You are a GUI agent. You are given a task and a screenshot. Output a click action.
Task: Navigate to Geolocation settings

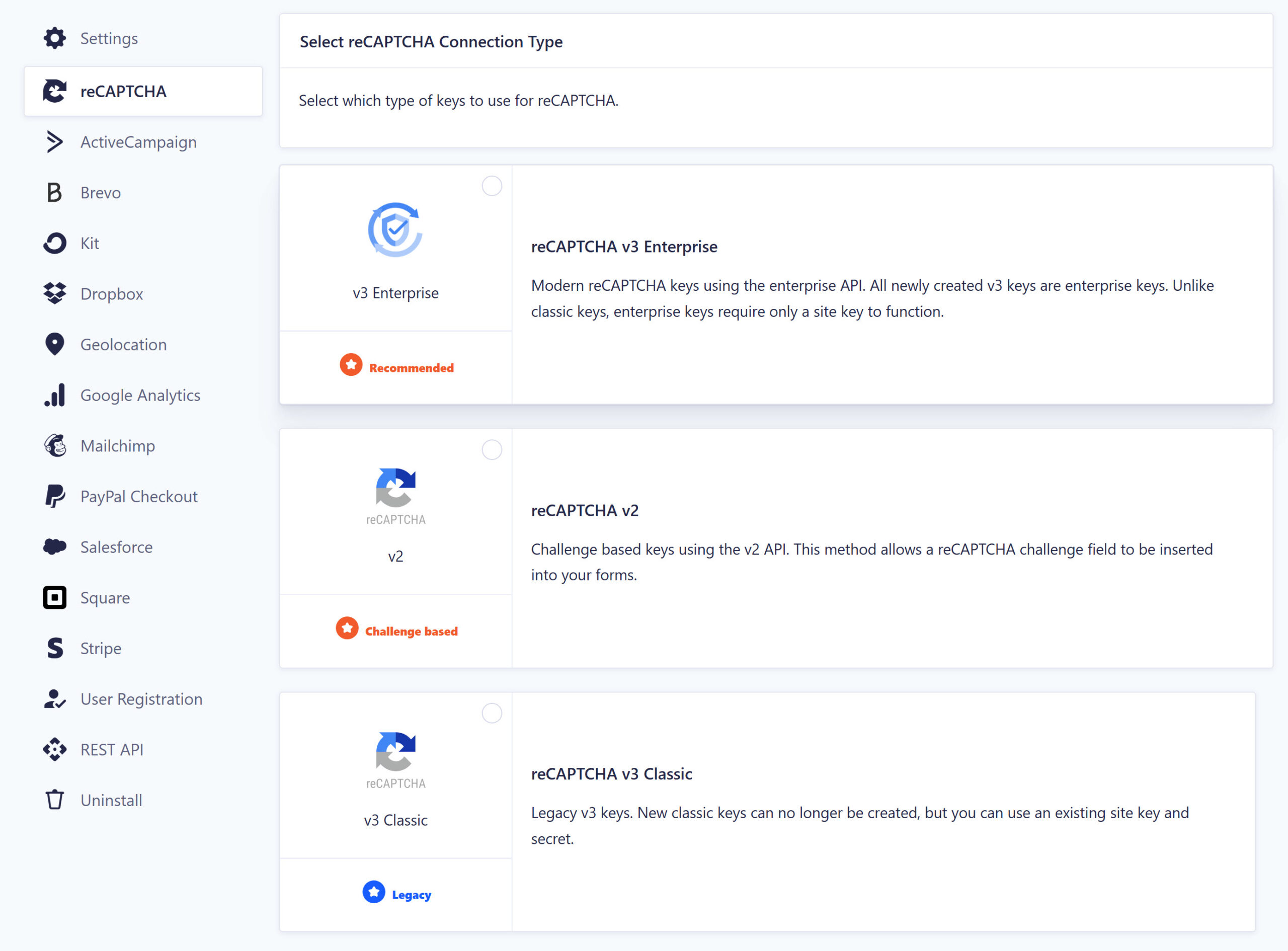(143, 344)
